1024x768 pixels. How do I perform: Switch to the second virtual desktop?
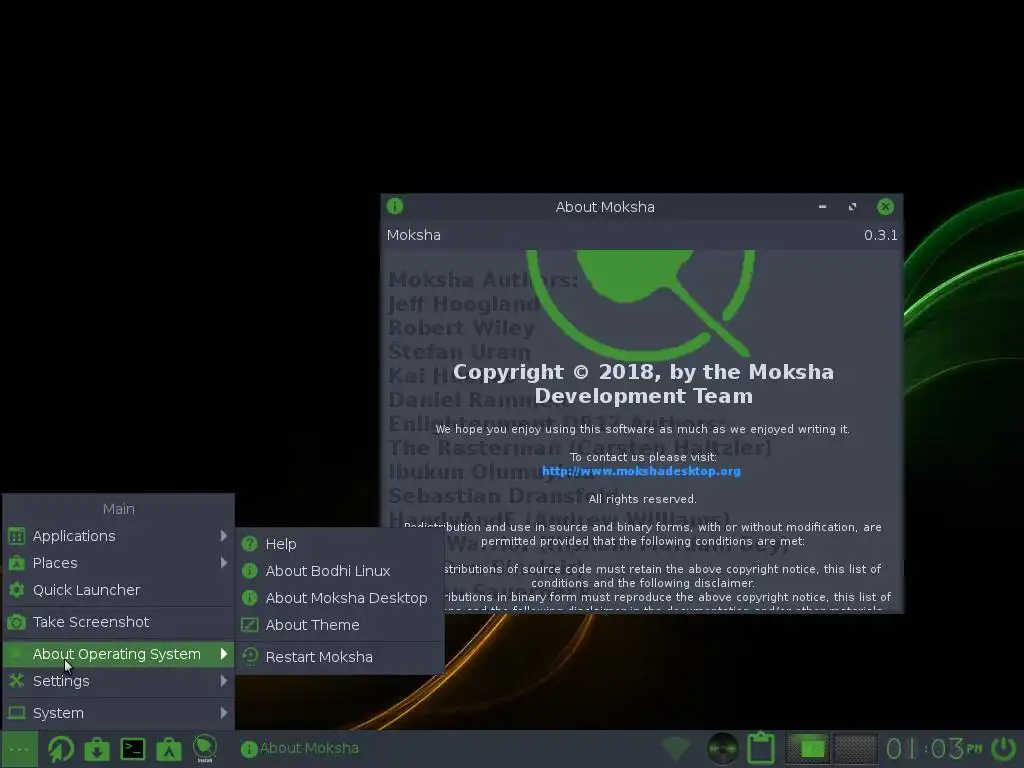pyautogui.click(x=854, y=748)
